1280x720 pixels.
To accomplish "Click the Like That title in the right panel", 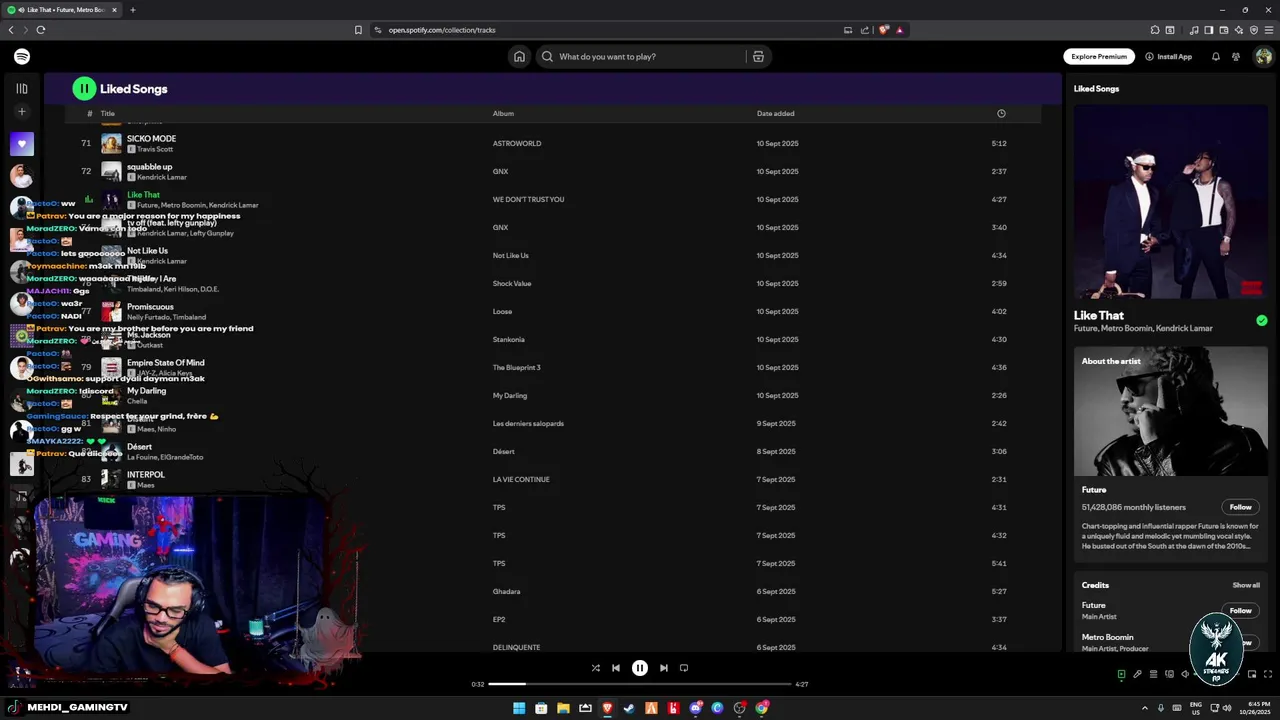I will coord(1099,316).
